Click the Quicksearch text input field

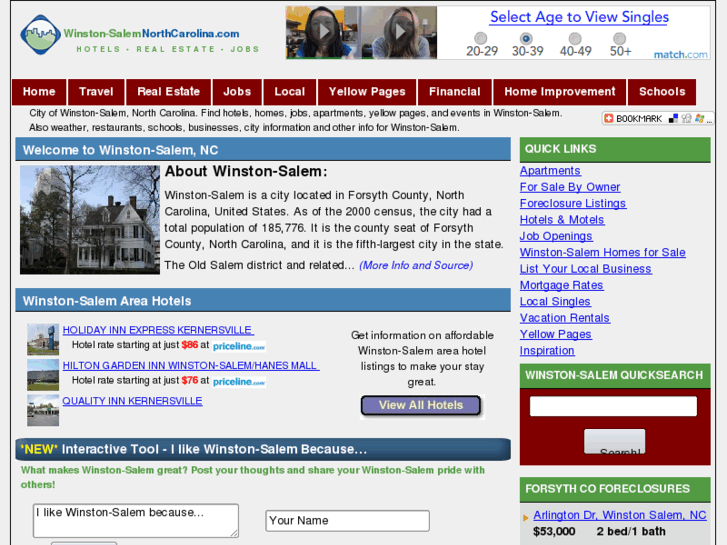pos(613,406)
